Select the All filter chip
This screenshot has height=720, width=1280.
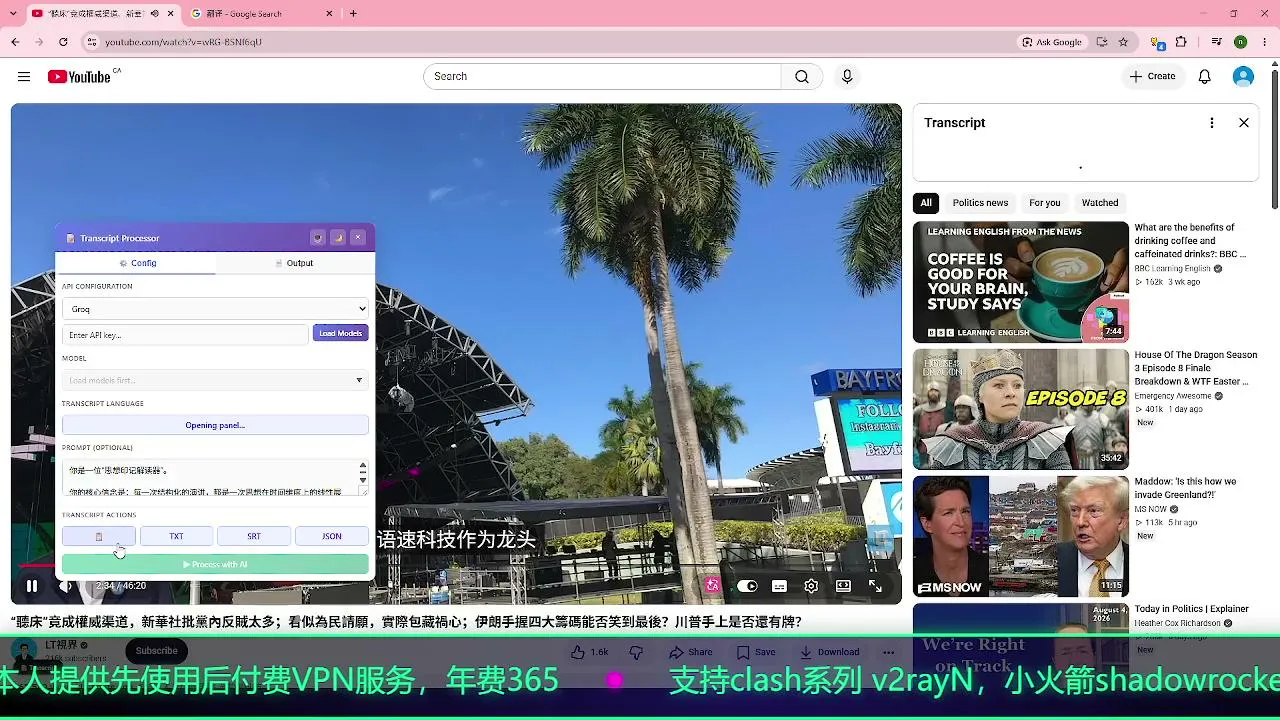[926, 203]
